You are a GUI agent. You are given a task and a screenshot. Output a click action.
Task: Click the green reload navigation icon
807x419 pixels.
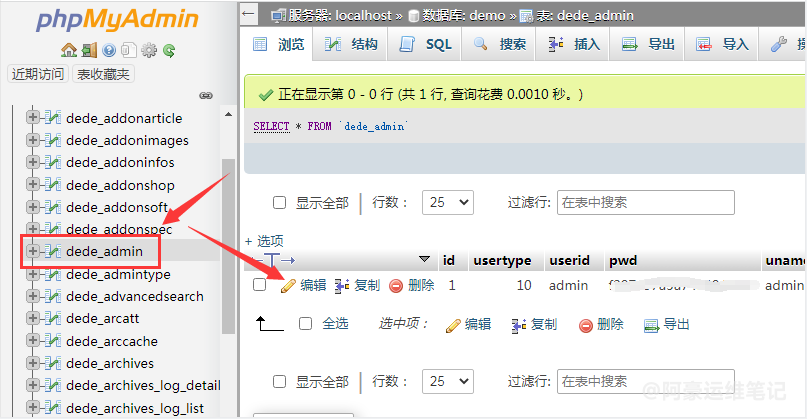click(x=169, y=50)
